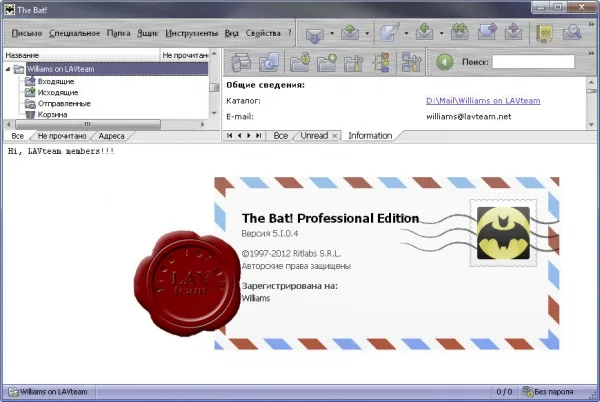
Task: Switch to the Все folder-pane tab
Action: [x=17, y=136]
